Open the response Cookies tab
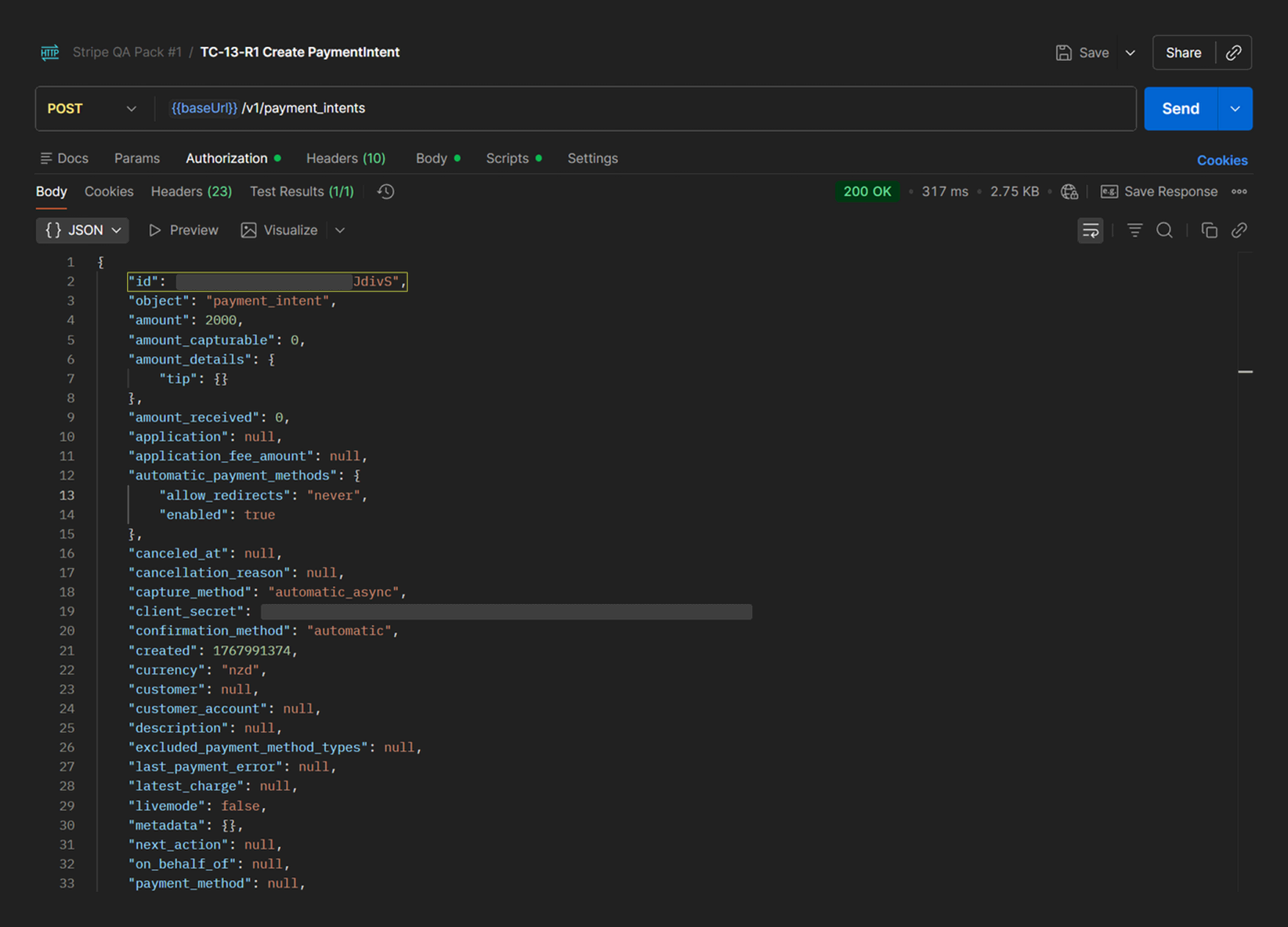The image size is (1288, 927). tap(109, 191)
